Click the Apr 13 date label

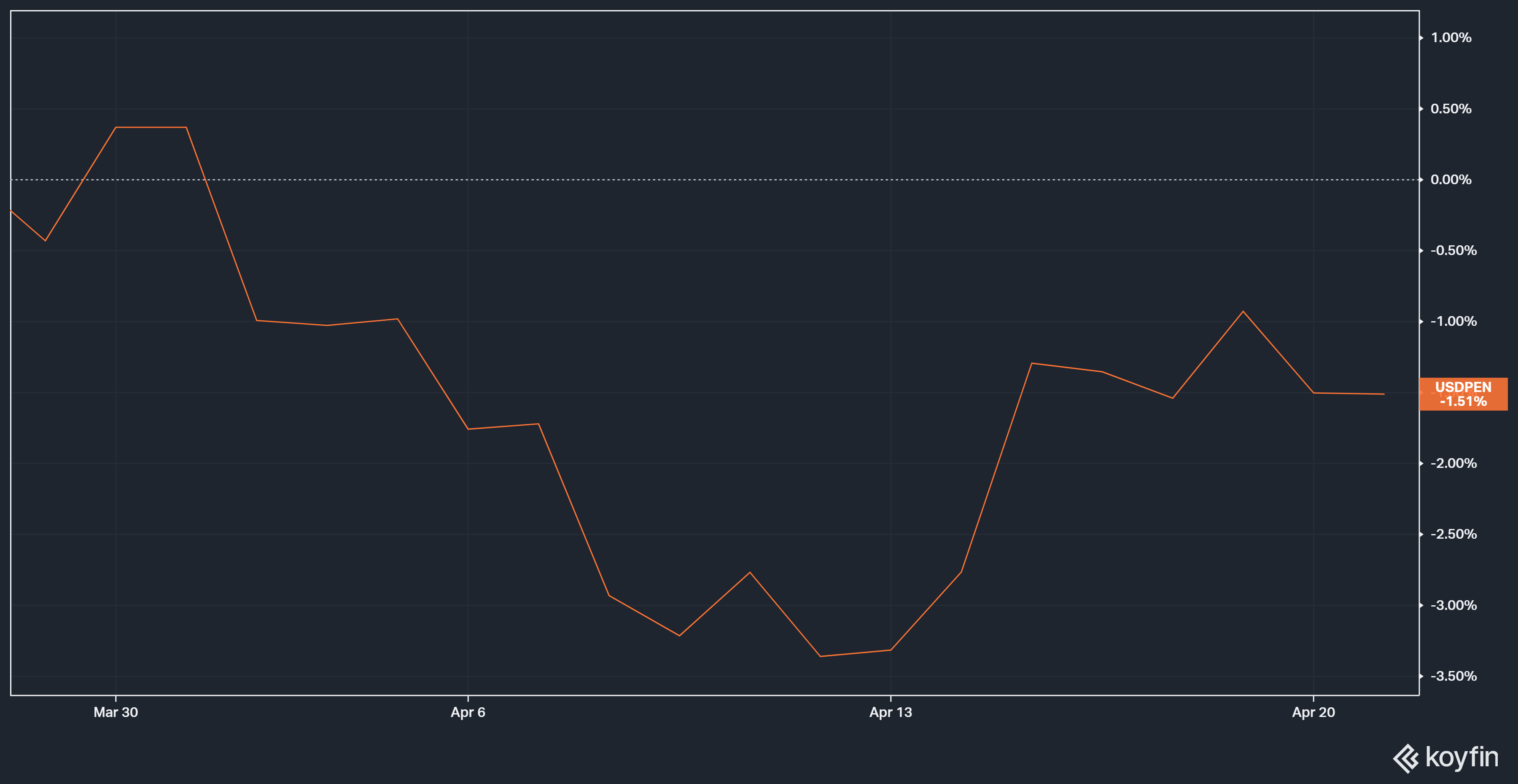click(890, 712)
